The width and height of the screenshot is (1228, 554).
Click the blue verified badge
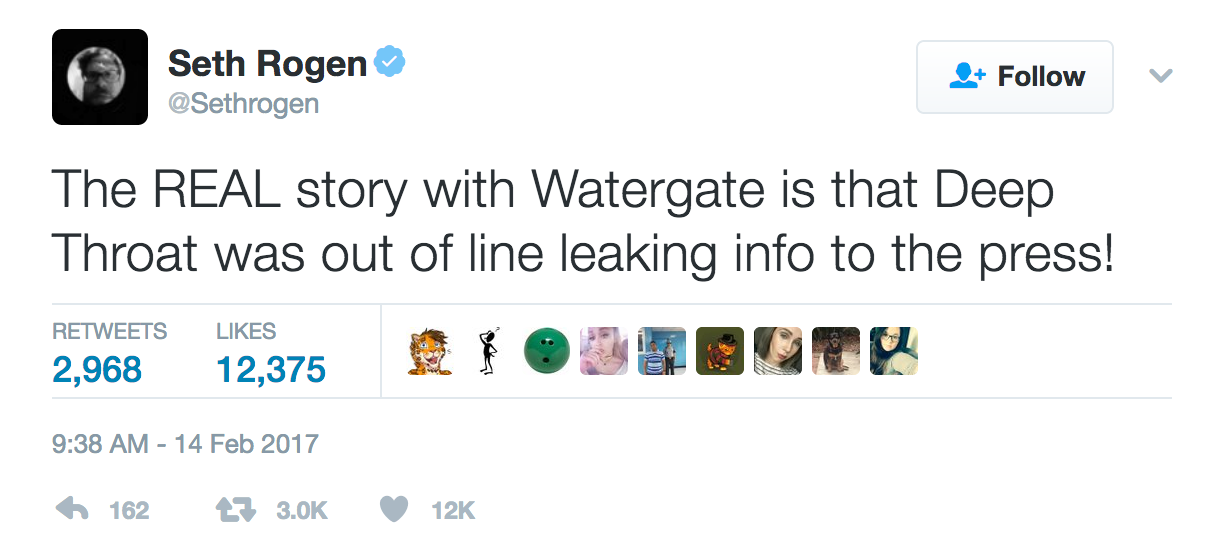[x=390, y=64]
